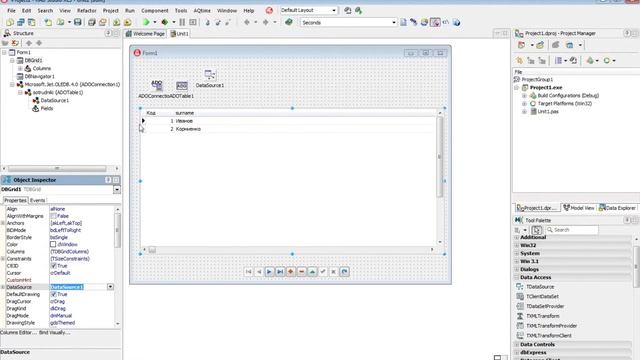Viewport: 640px width, 360px height.
Task: Click the green stack toolbar icon near Seconds
Action: pyautogui.click(x=289, y=22)
